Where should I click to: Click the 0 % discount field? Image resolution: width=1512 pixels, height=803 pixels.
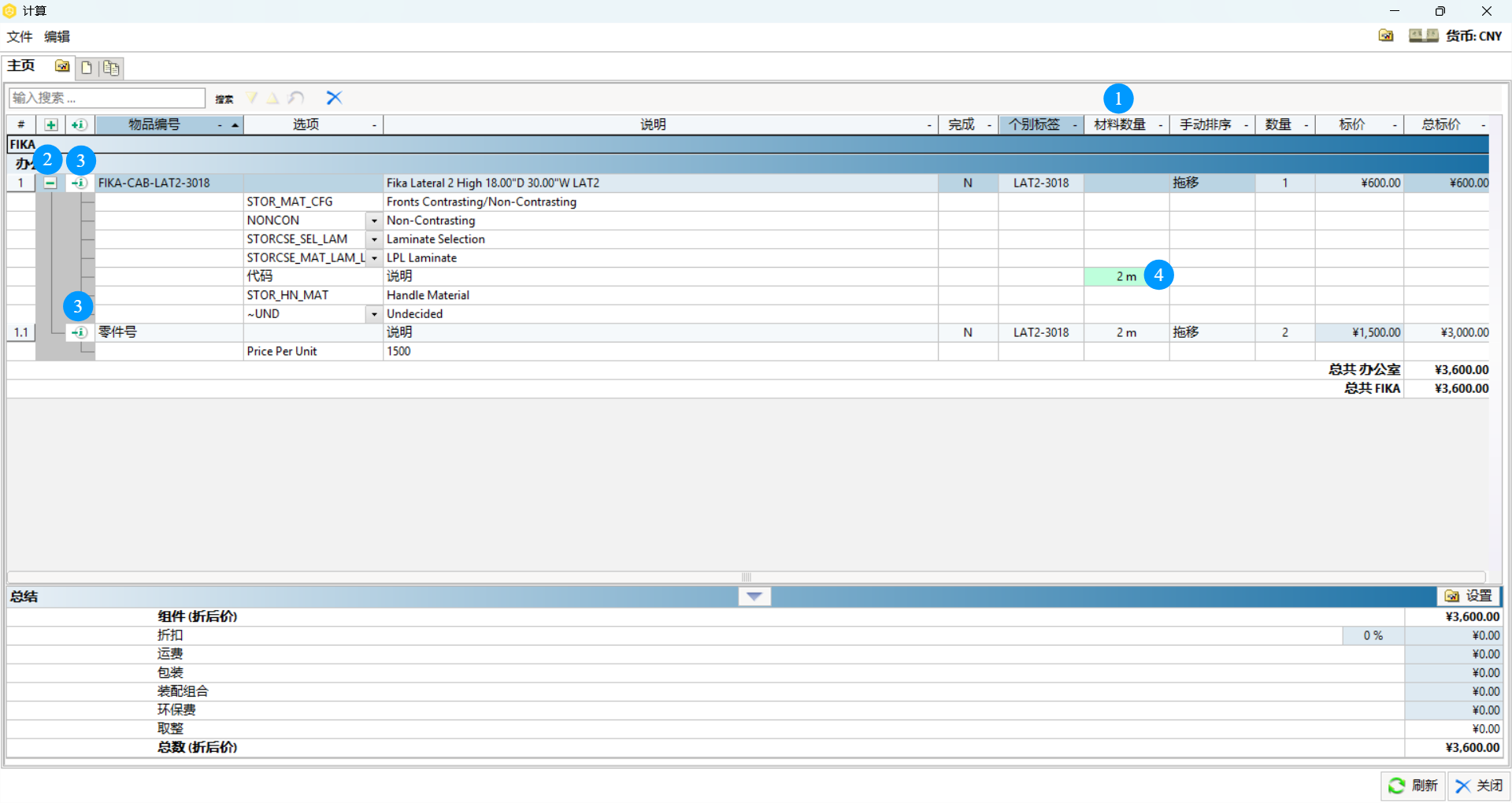1373,635
